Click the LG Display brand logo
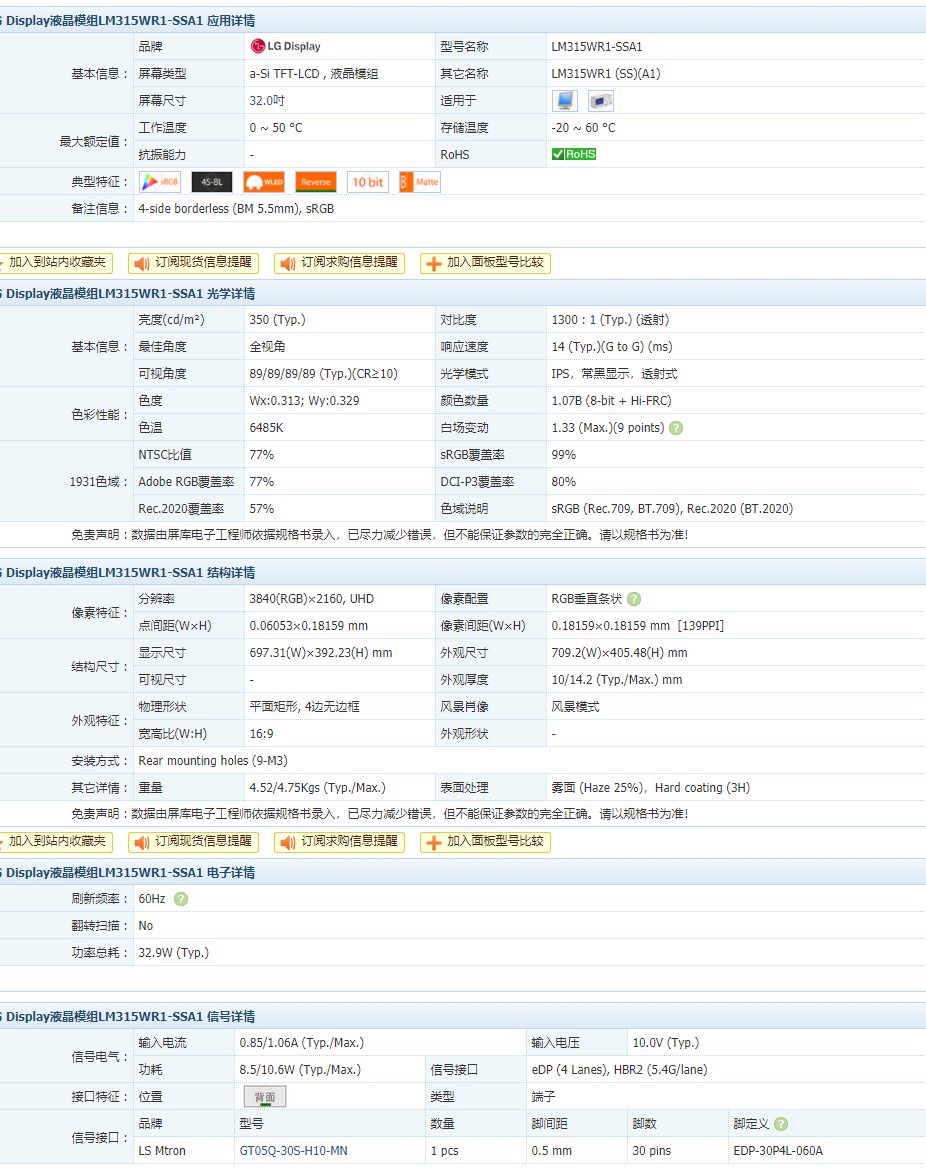Viewport: 926px width, 1169px height. pyautogui.click(x=286, y=46)
